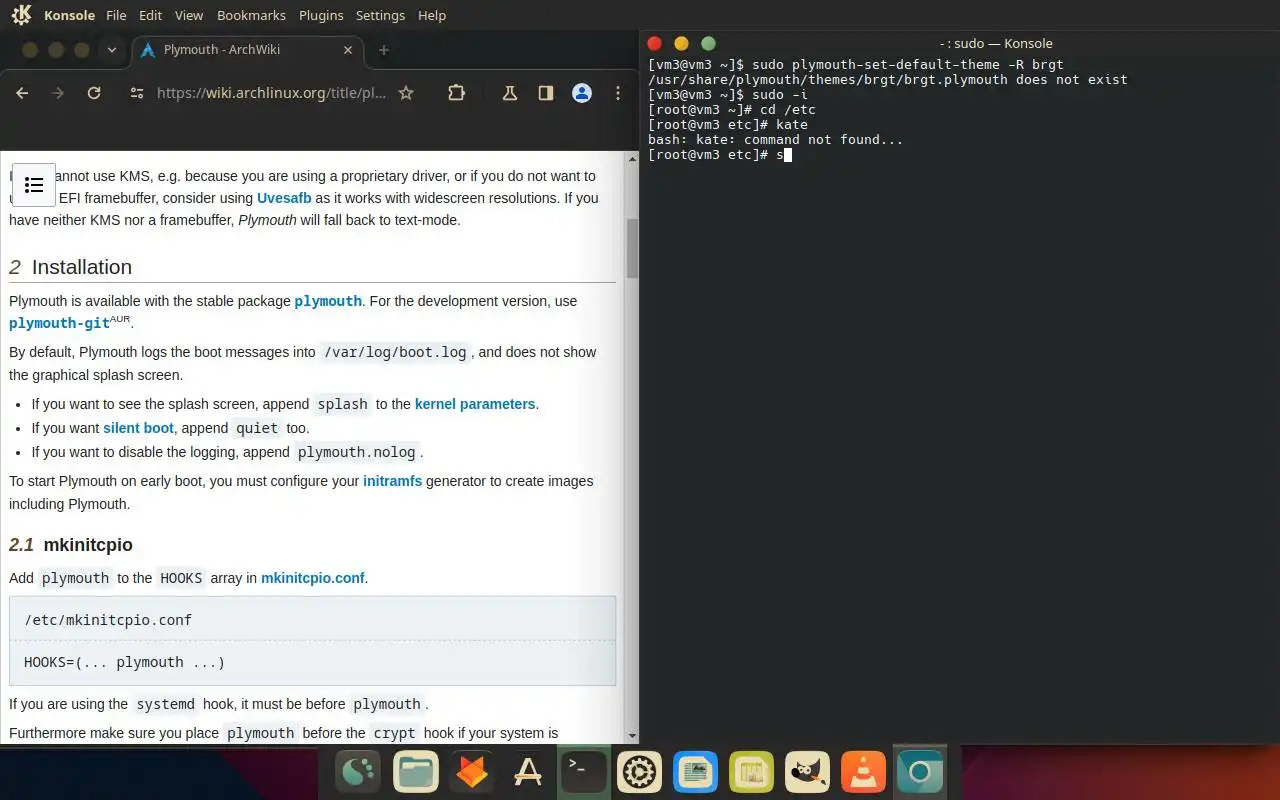Close the Konsole terminal window with the red button
Image resolution: width=1280 pixels, height=800 pixels.
click(x=655, y=43)
